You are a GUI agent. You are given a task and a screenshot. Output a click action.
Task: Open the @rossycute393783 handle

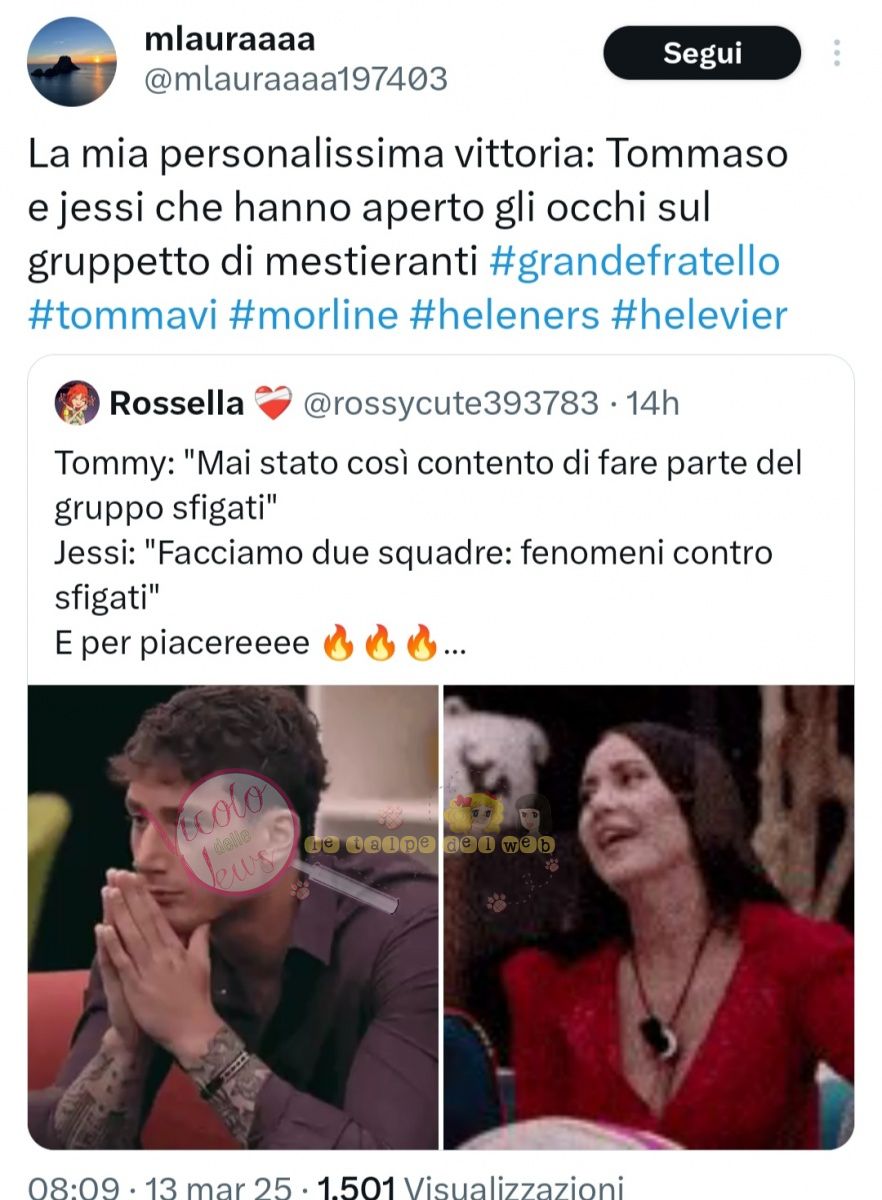(x=450, y=404)
